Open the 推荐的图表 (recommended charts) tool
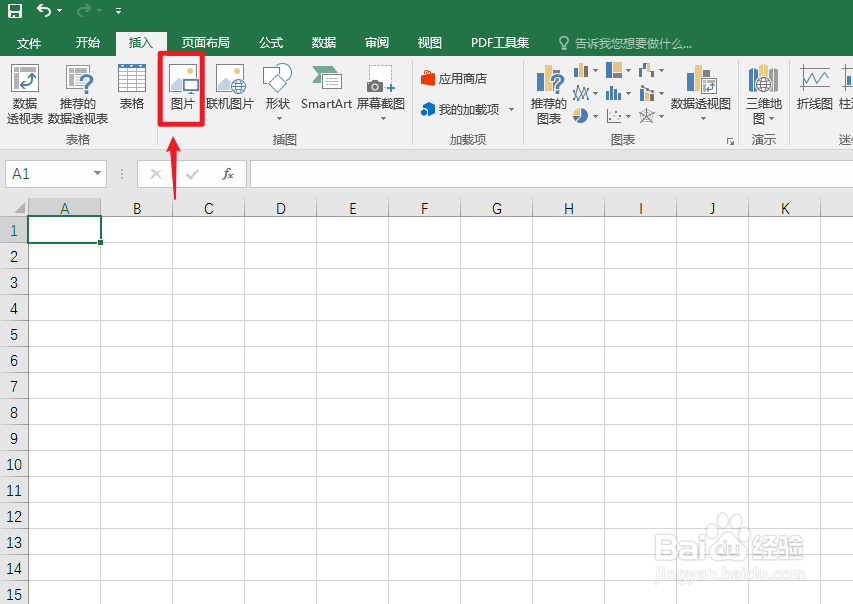The height and width of the screenshot is (604, 853). tap(548, 92)
